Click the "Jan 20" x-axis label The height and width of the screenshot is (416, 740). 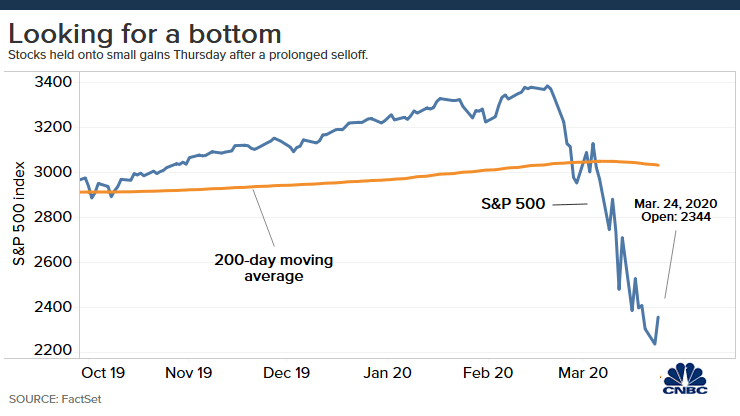(x=386, y=372)
